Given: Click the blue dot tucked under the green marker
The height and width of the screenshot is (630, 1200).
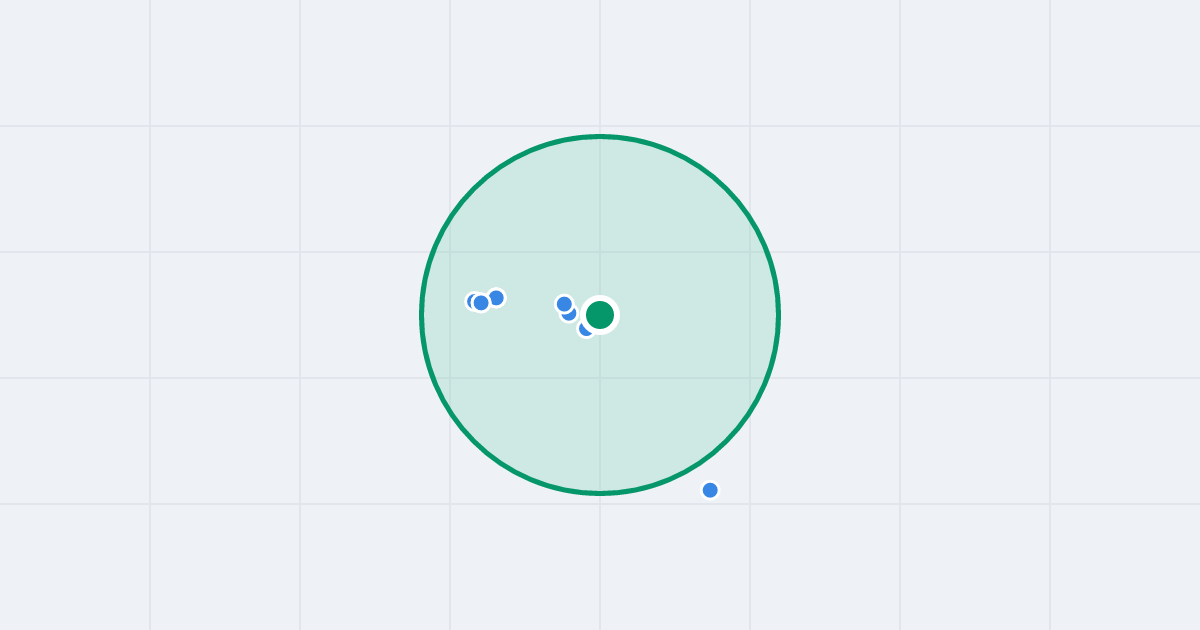Looking at the screenshot, I should coord(585,329).
